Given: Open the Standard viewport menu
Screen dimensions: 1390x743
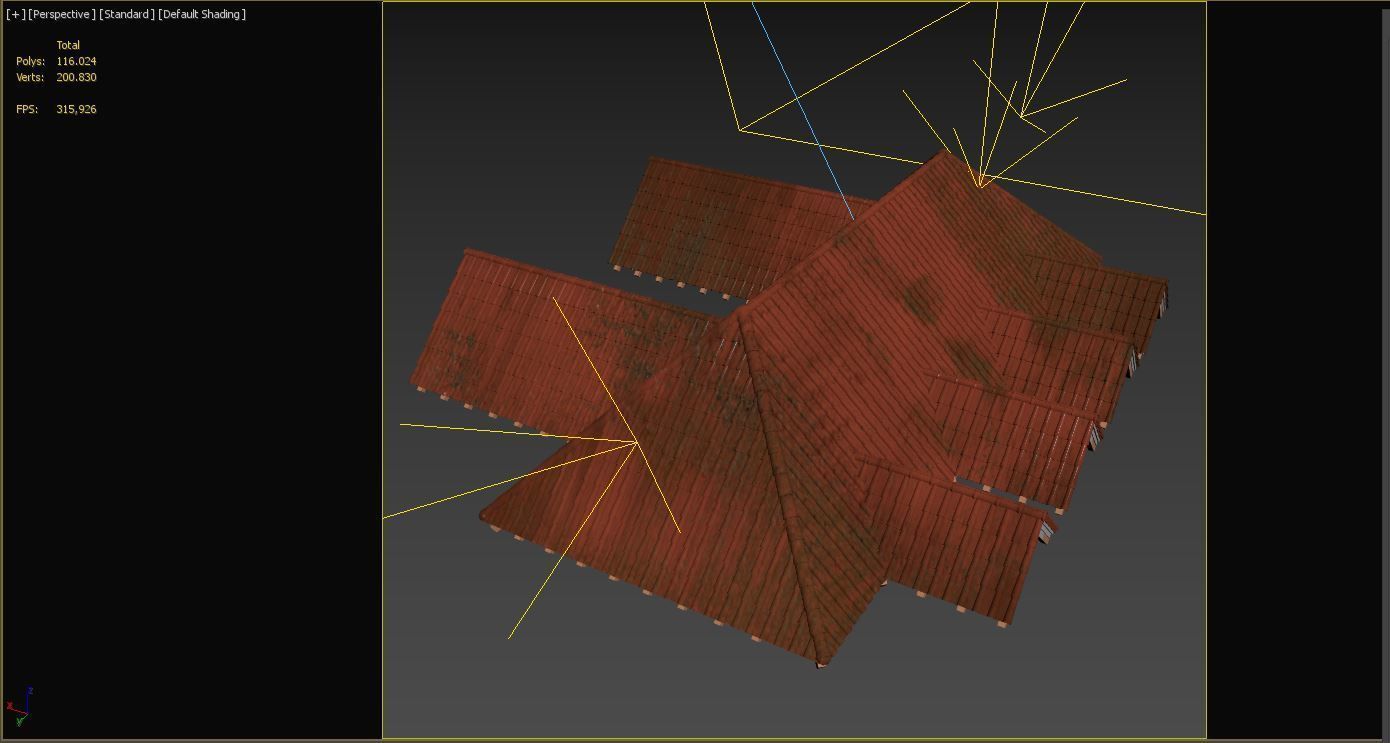Looking at the screenshot, I should pyautogui.click(x=127, y=14).
